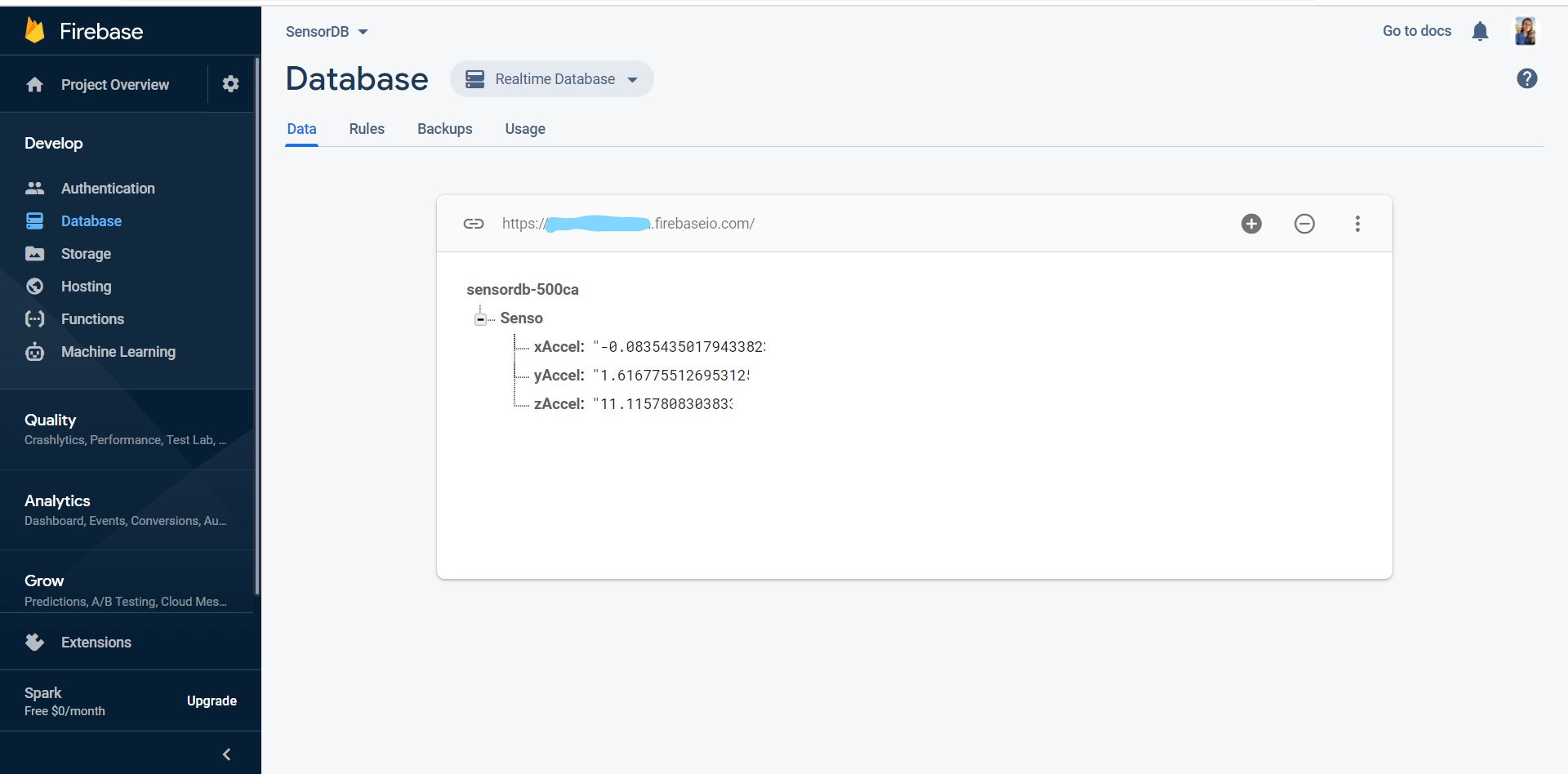The image size is (1568, 774).
Task: Open Hosting in the sidebar
Action: click(86, 287)
